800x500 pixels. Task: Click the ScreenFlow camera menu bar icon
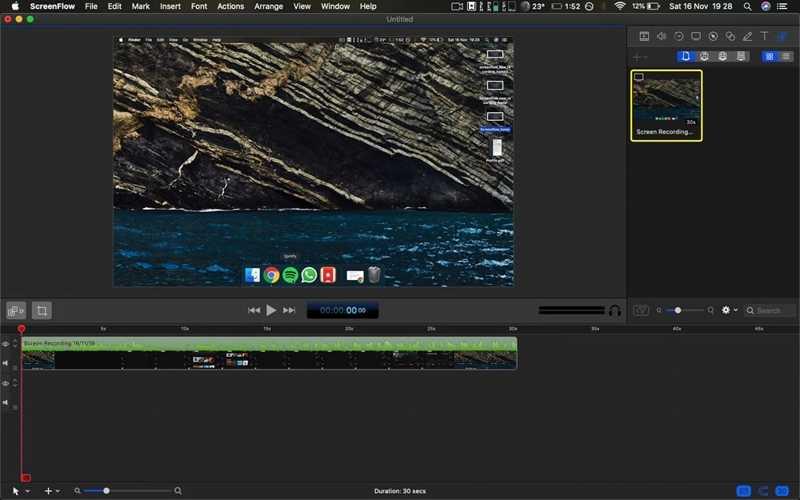tap(457, 6)
